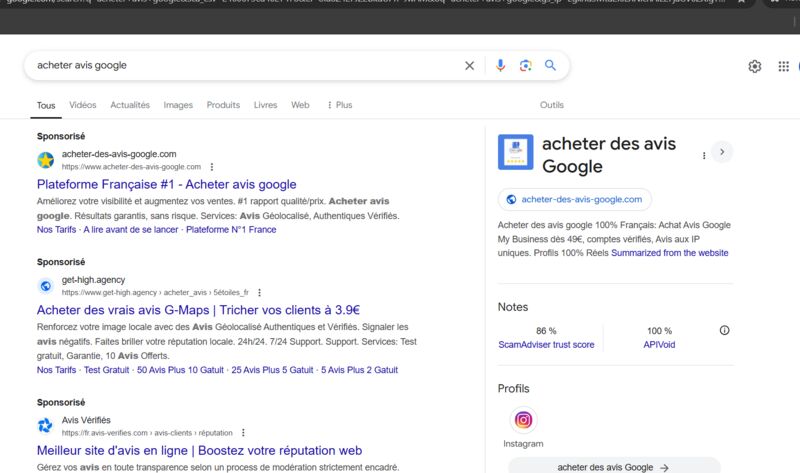Select the Tous tab
This screenshot has height=473, width=800.
(x=46, y=105)
